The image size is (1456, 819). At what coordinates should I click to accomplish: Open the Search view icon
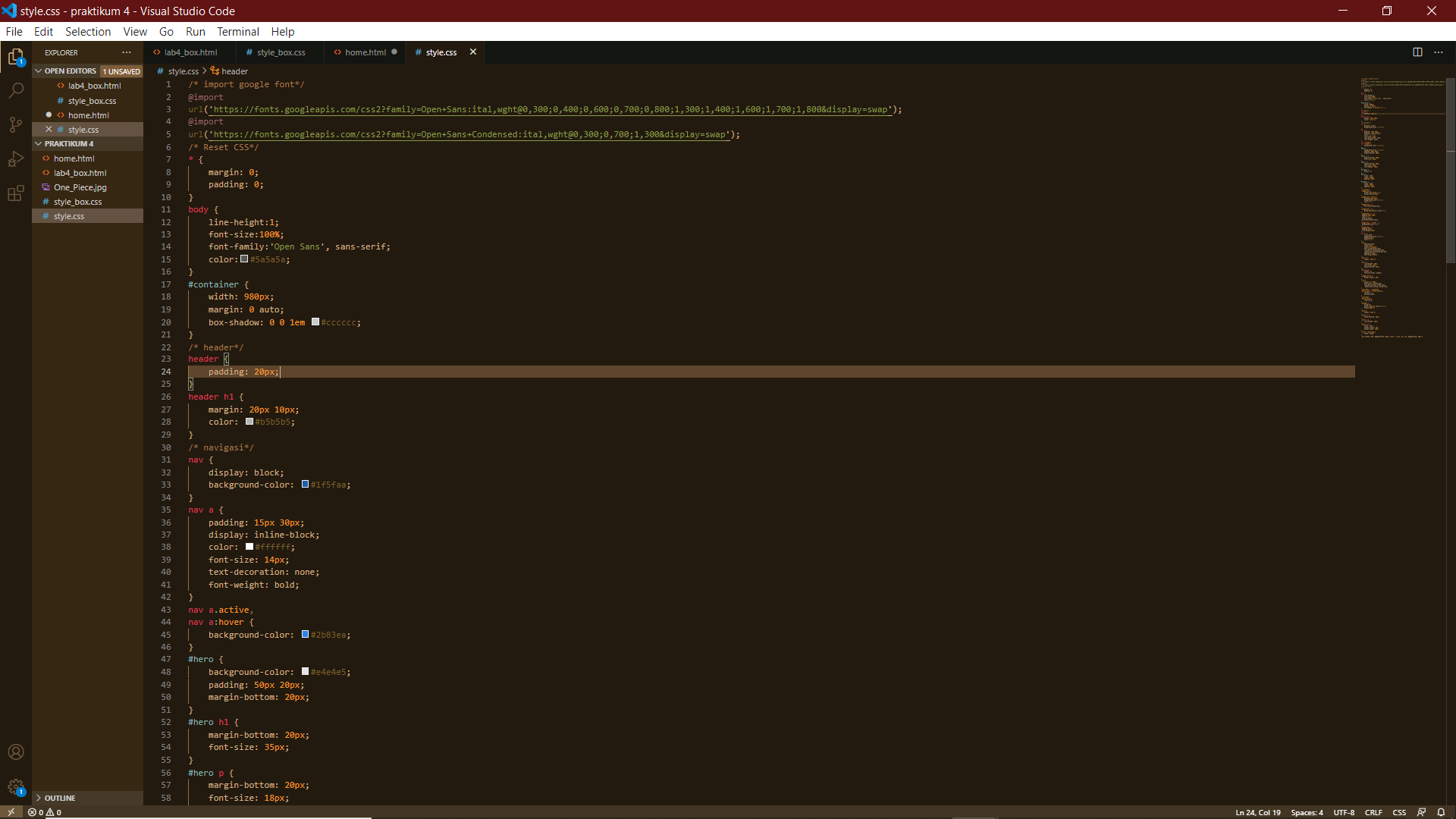[16, 90]
